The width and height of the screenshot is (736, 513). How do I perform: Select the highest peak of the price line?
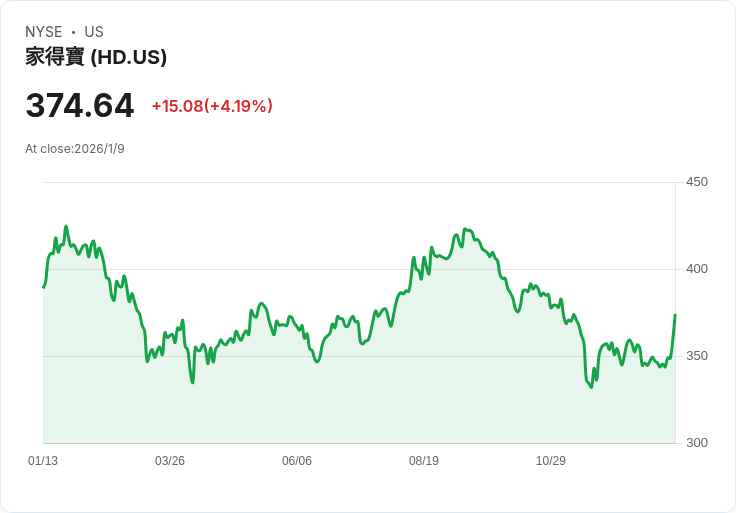(x=66, y=227)
